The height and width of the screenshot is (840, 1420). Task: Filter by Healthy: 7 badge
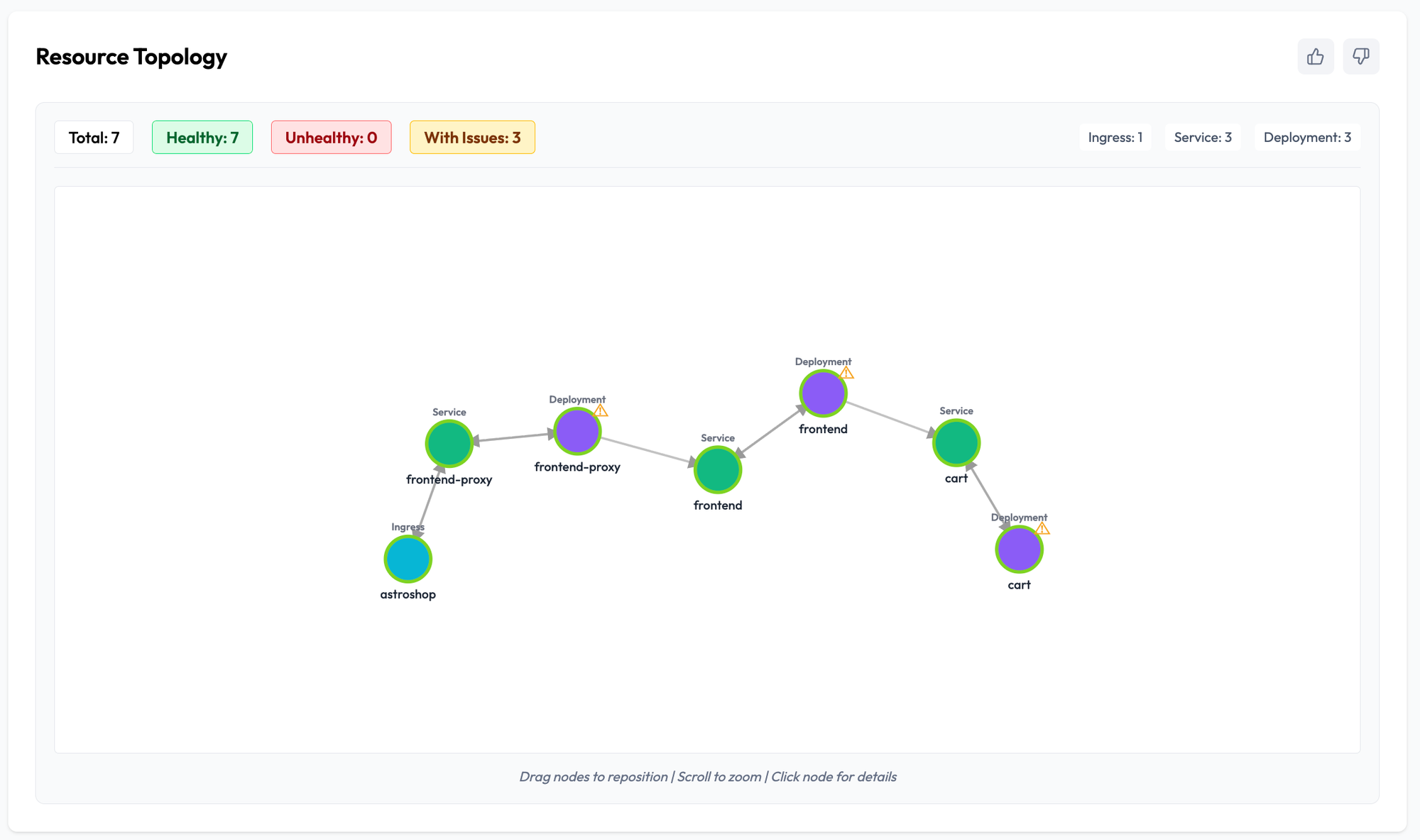tap(202, 137)
